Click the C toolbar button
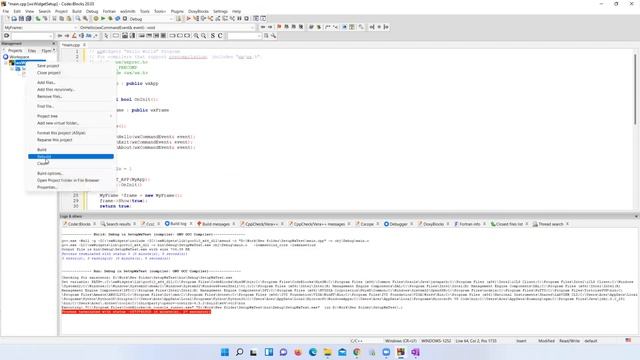Image resolution: width=640 pixels, height=360 pixels. (220, 36)
